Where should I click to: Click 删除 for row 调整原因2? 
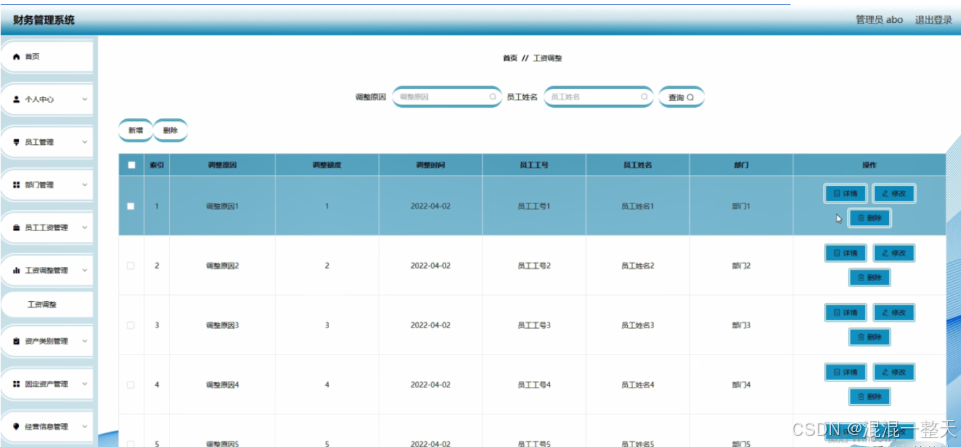(869, 277)
